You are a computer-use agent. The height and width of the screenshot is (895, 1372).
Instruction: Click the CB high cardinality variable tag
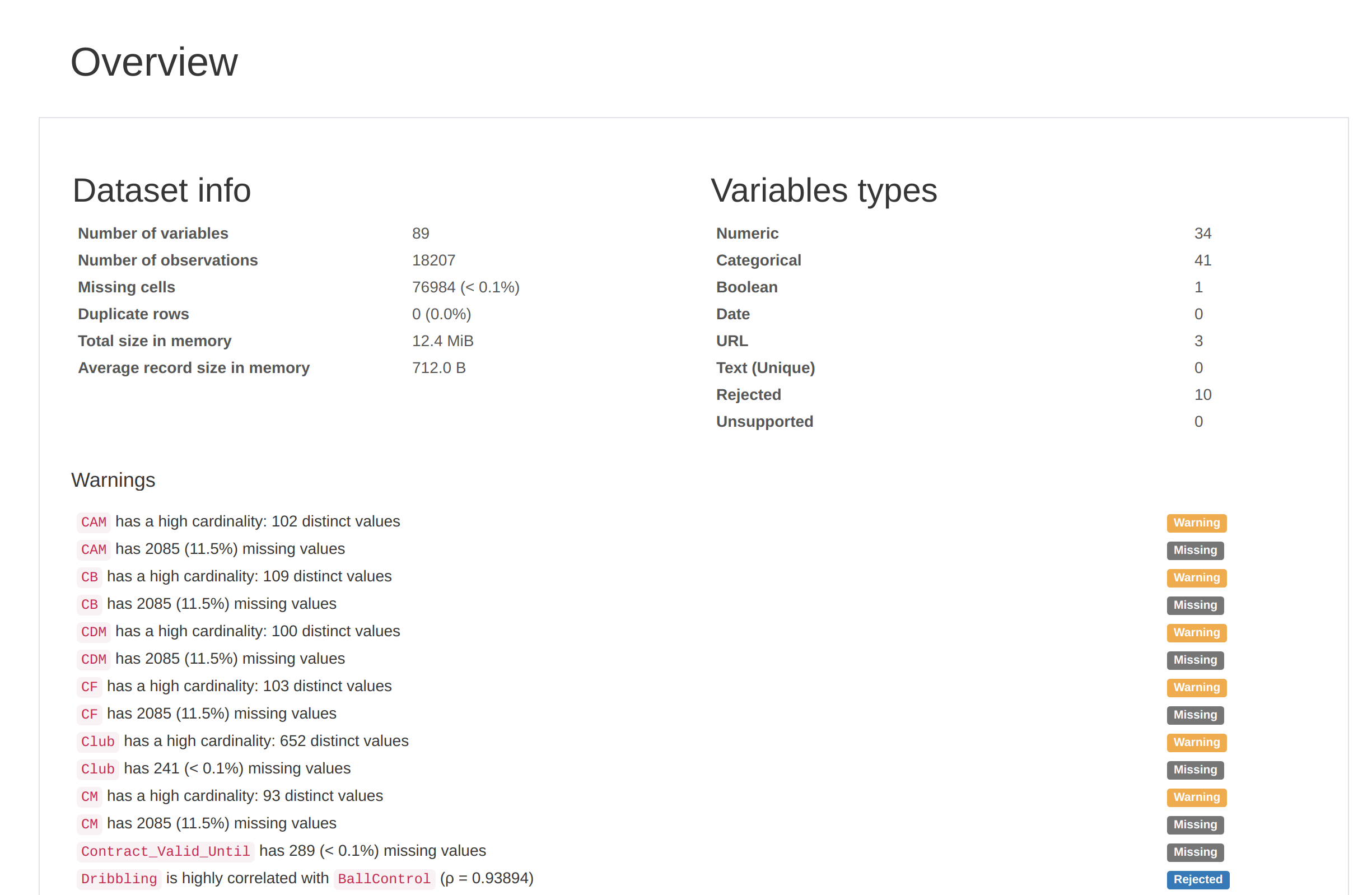coord(90,577)
